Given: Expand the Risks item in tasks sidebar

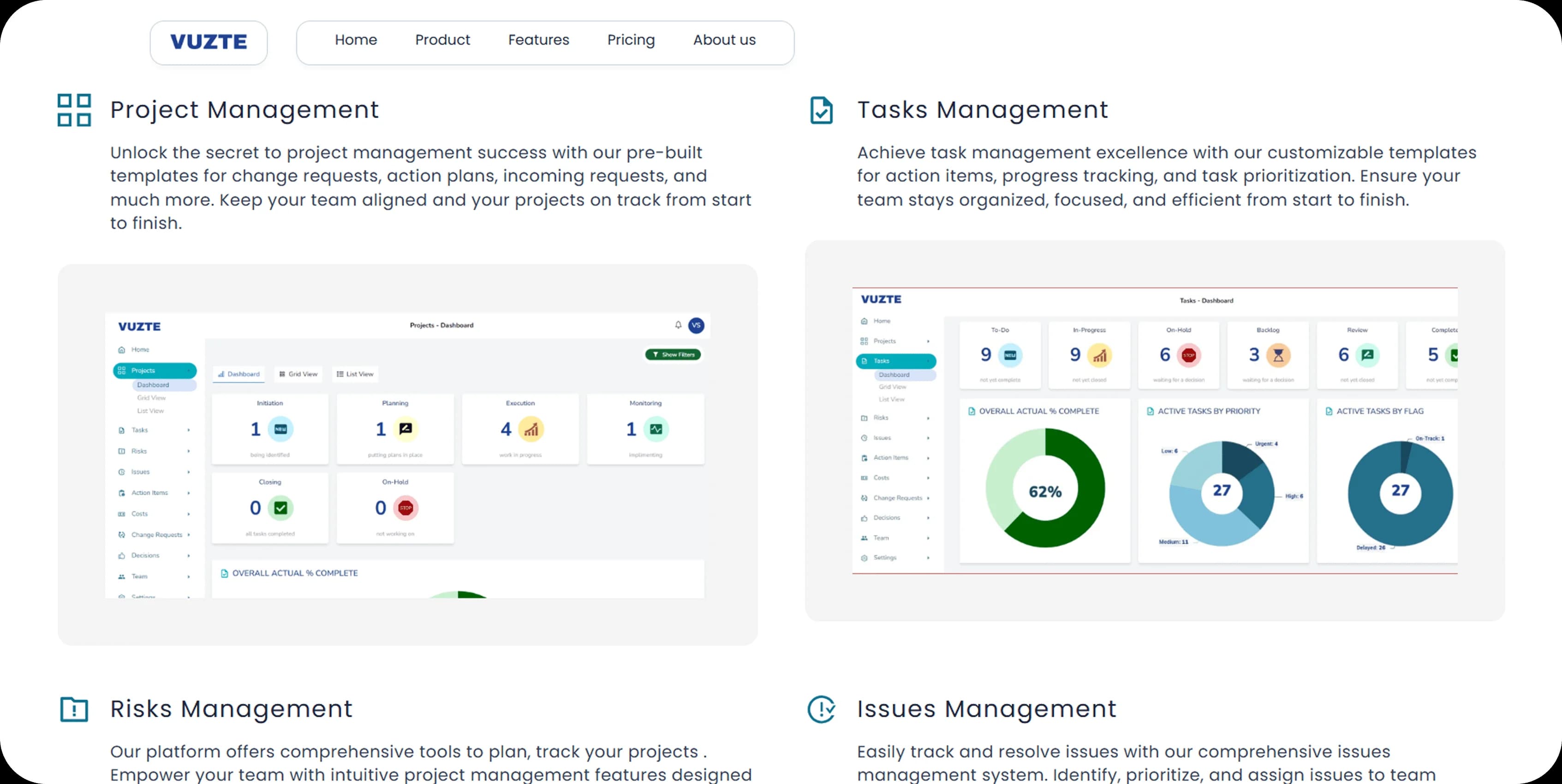Looking at the screenshot, I should 928,418.
